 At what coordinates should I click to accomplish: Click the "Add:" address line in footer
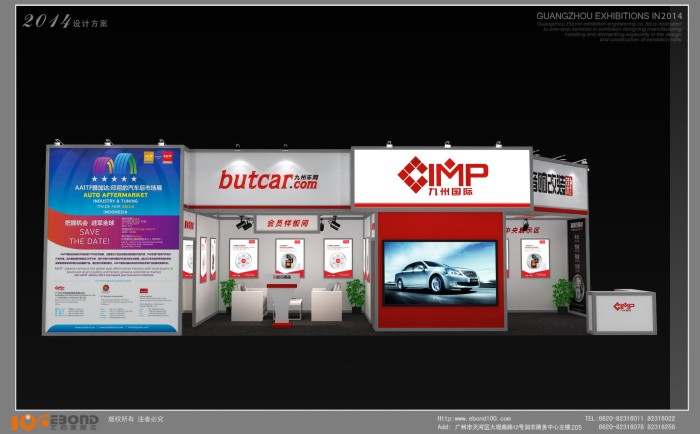pyautogui.click(x=509, y=427)
